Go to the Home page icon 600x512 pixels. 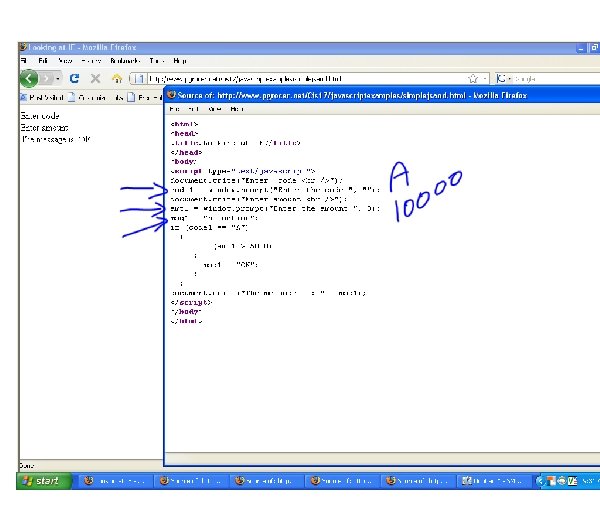click(x=117, y=78)
